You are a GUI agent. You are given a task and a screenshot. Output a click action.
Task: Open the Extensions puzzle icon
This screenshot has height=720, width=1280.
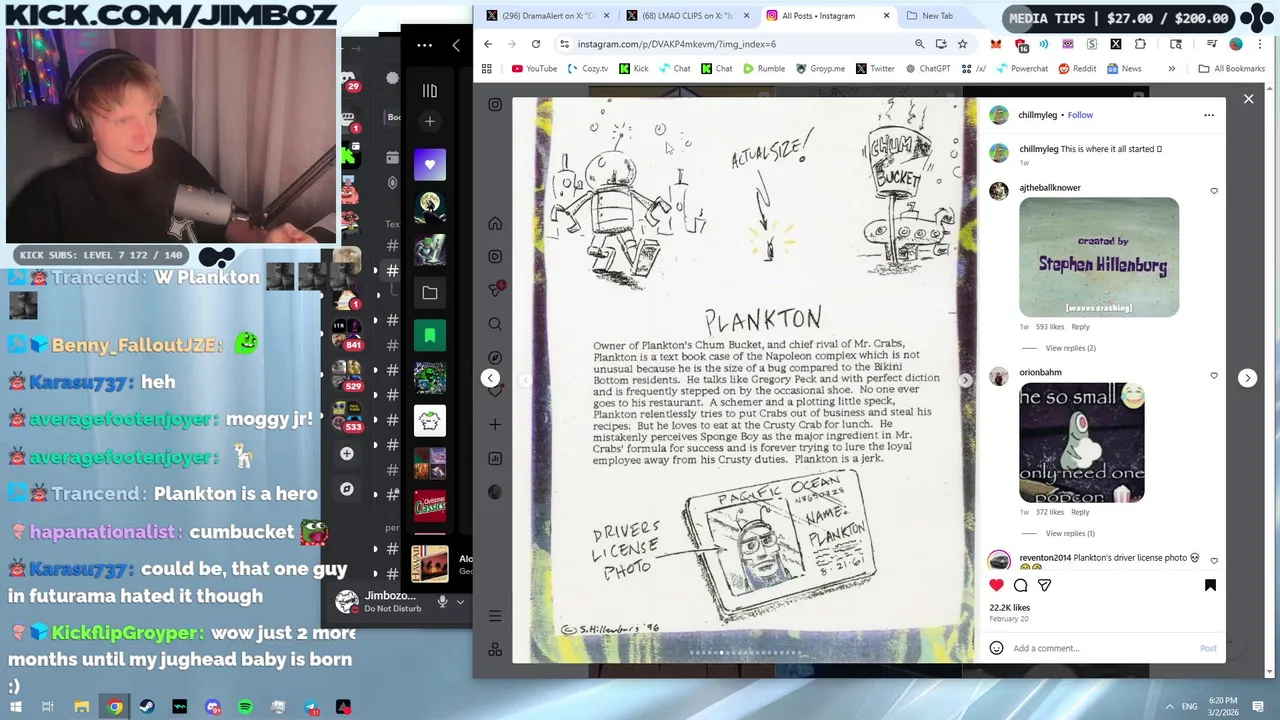[1140, 44]
